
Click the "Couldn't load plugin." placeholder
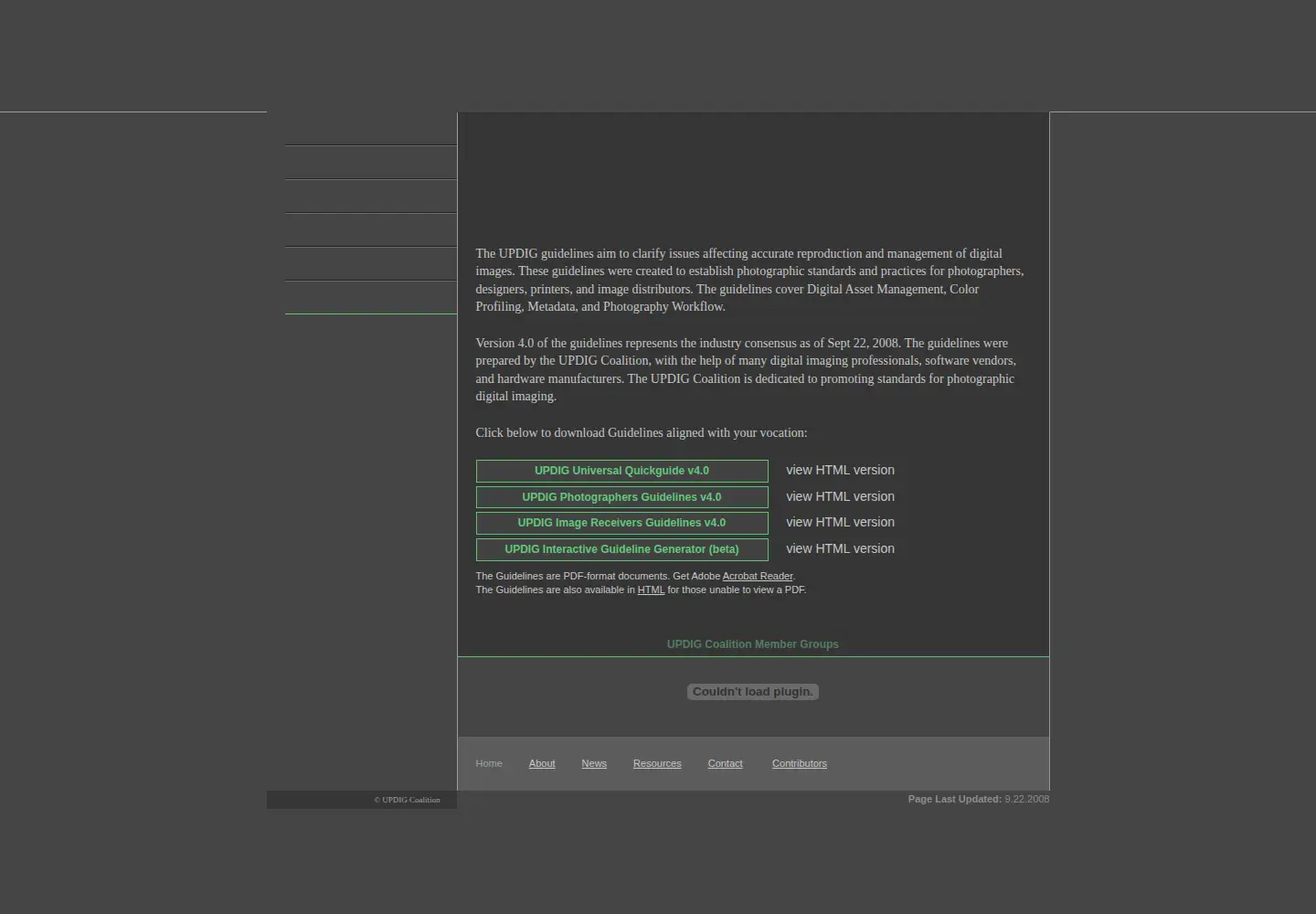click(753, 692)
